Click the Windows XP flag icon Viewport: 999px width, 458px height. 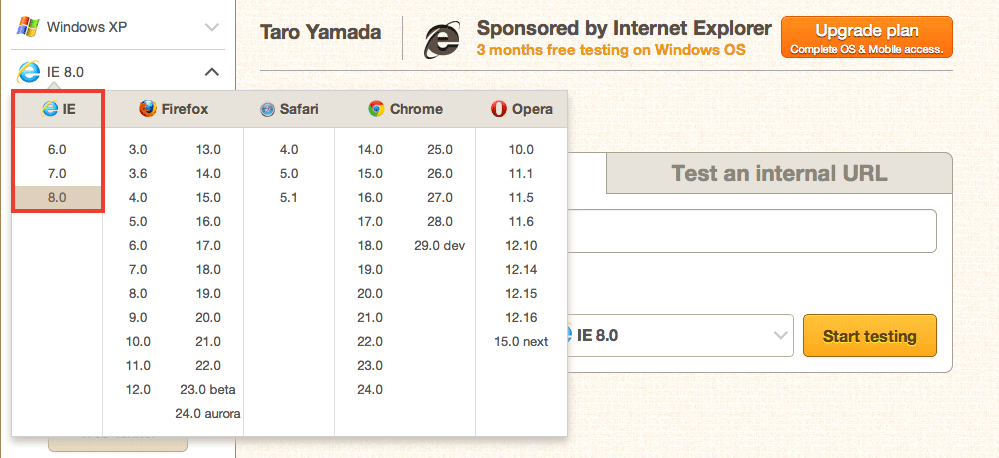pyautogui.click(x=27, y=27)
